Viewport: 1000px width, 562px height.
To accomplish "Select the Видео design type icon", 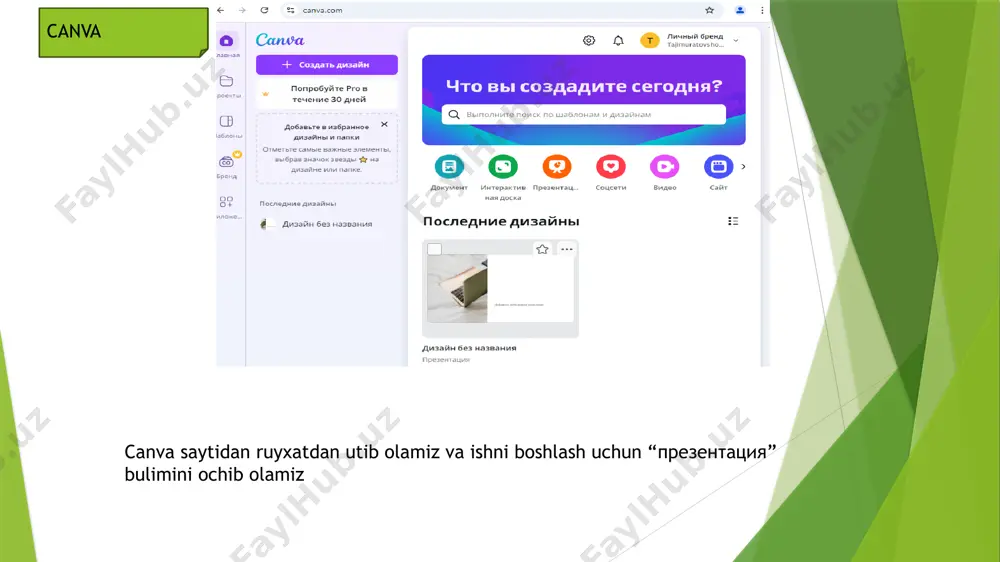I will coord(665,166).
